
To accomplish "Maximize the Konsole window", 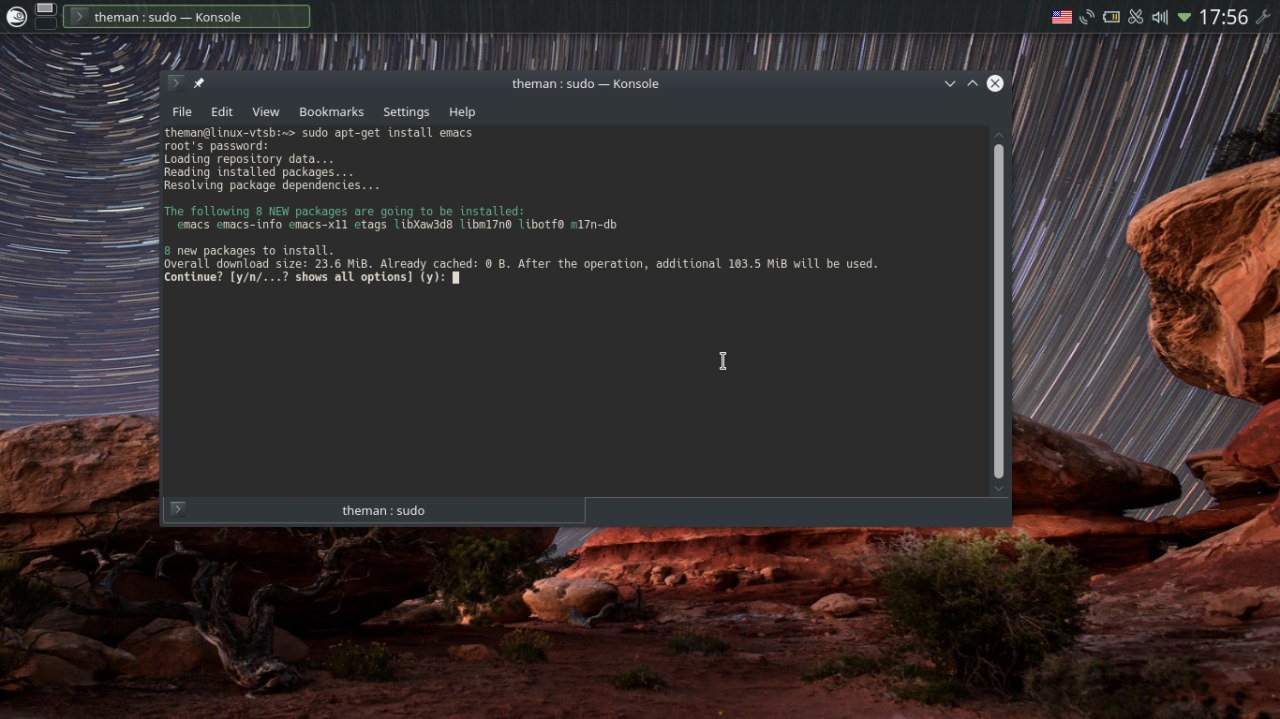I will (x=972, y=84).
